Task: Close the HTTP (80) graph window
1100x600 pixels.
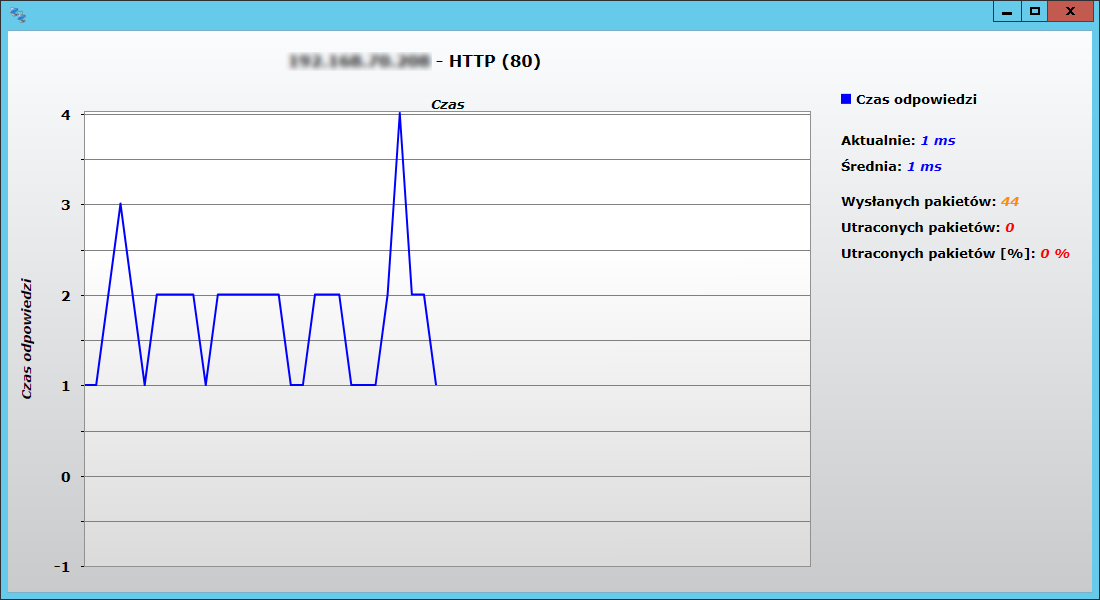Action: tap(1070, 11)
